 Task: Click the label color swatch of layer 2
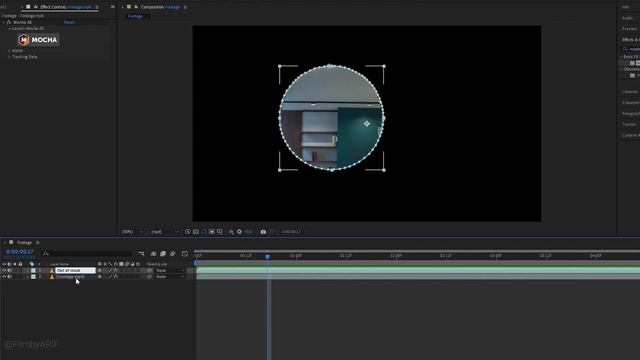point(33,277)
